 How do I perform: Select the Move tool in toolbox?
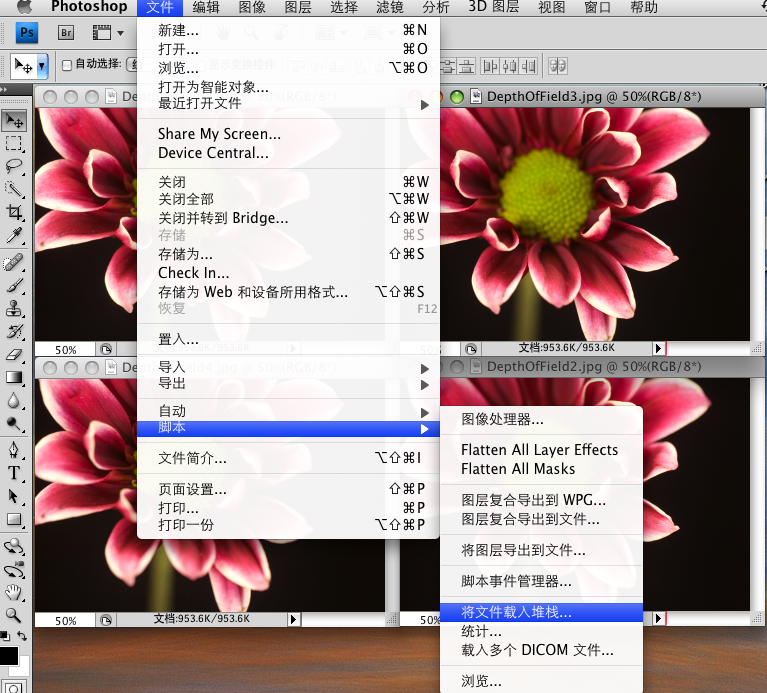(14, 121)
